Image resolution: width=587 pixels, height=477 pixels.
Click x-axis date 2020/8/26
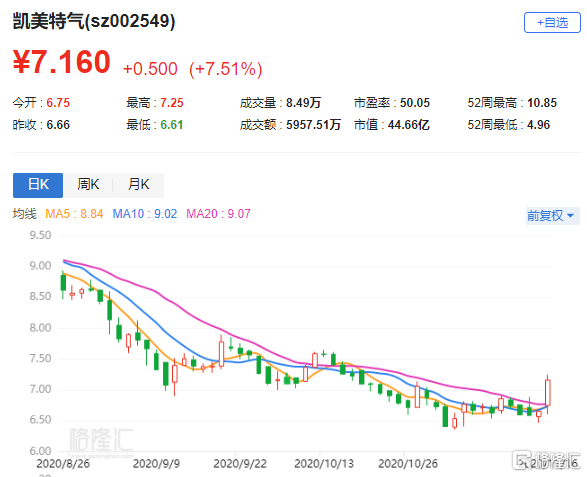point(63,464)
